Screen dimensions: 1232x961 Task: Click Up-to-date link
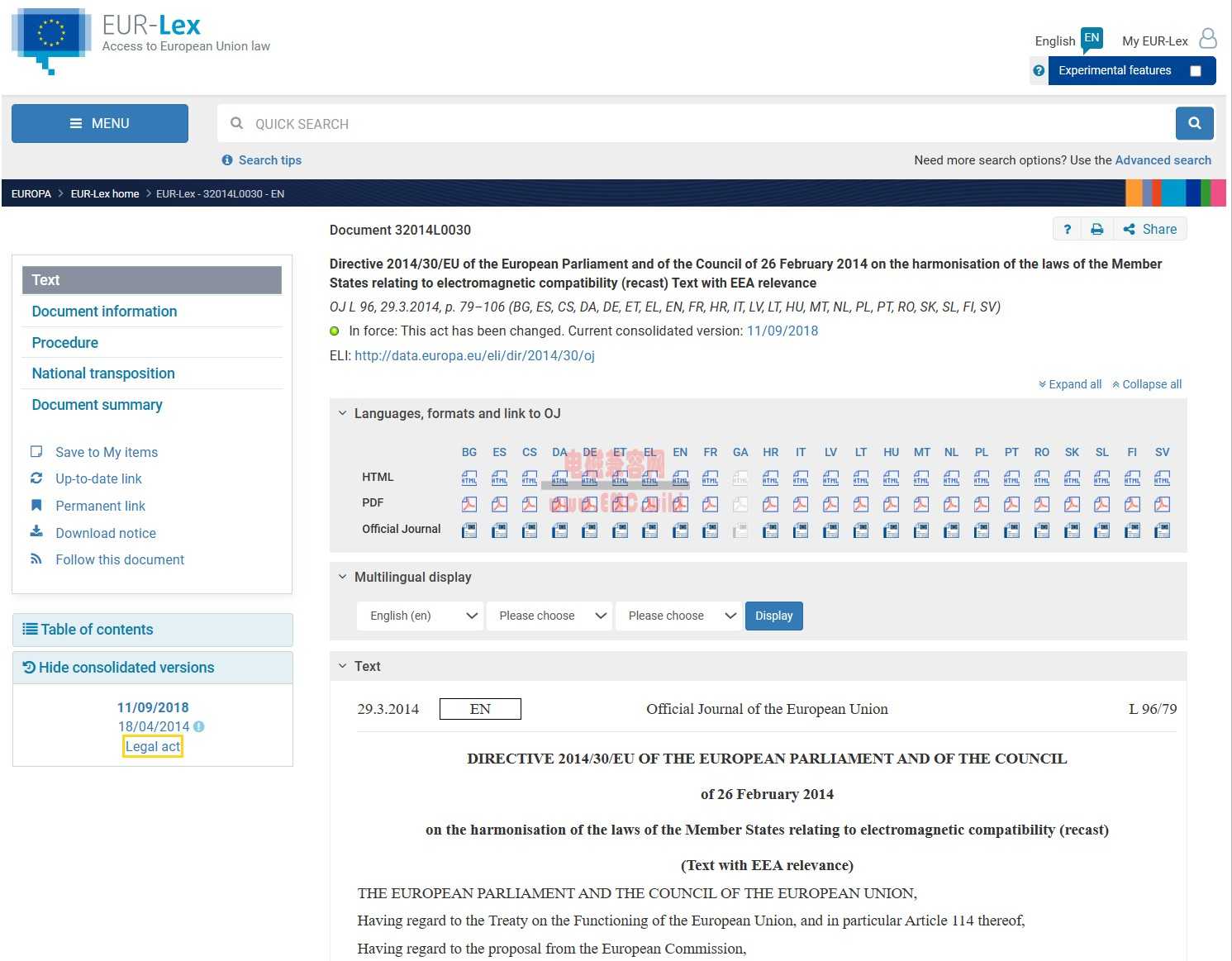[x=98, y=478]
